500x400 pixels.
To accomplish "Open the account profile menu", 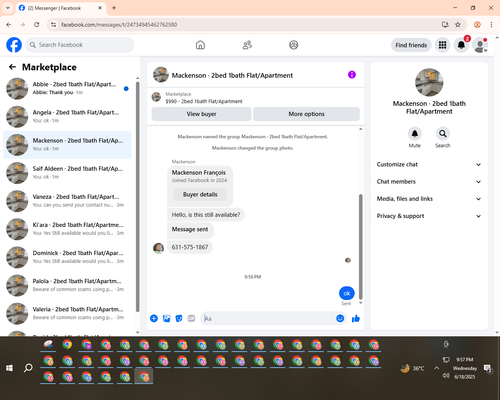I will (480, 45).
